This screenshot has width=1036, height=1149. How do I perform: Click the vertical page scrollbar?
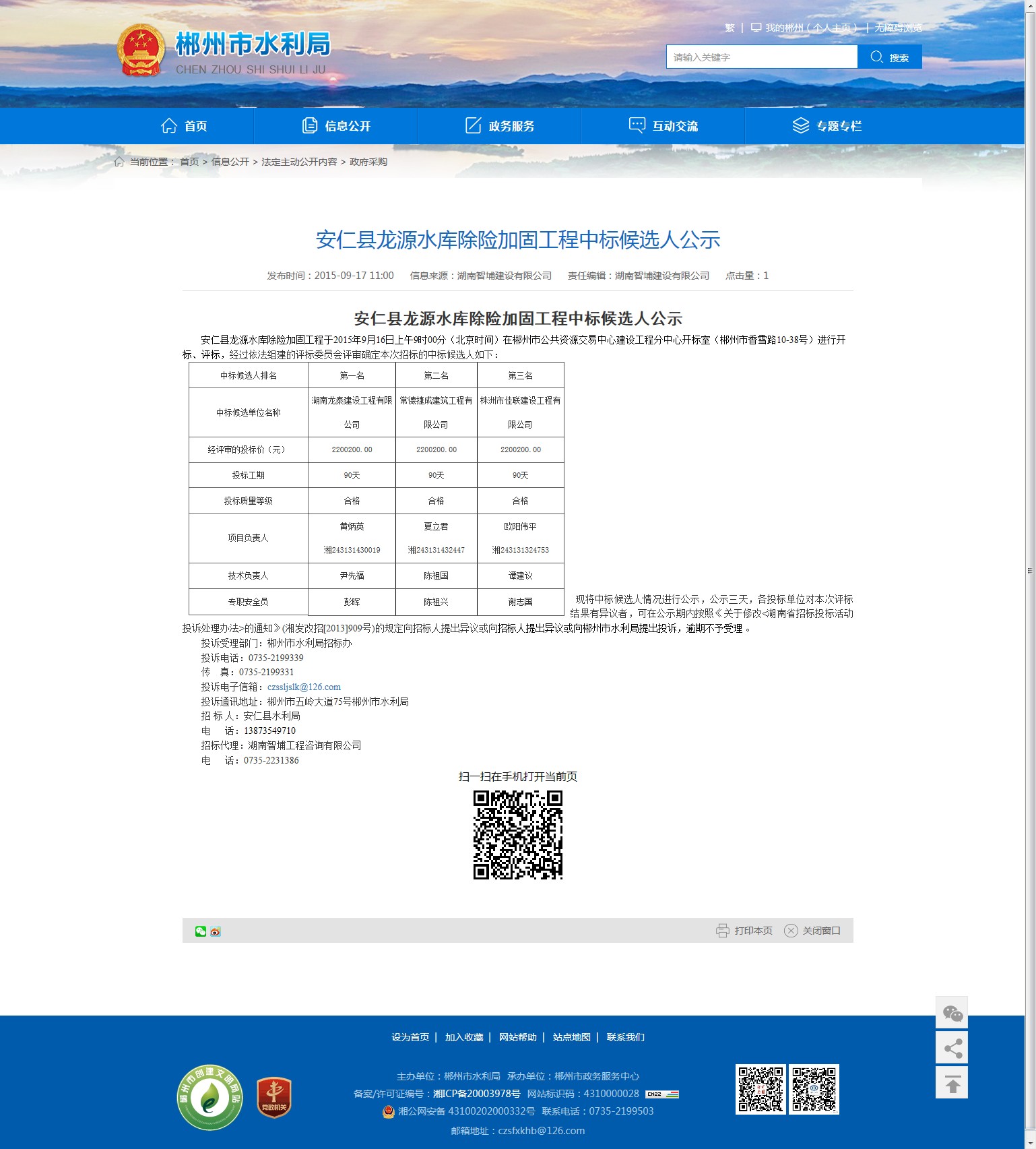point(1030,570)
